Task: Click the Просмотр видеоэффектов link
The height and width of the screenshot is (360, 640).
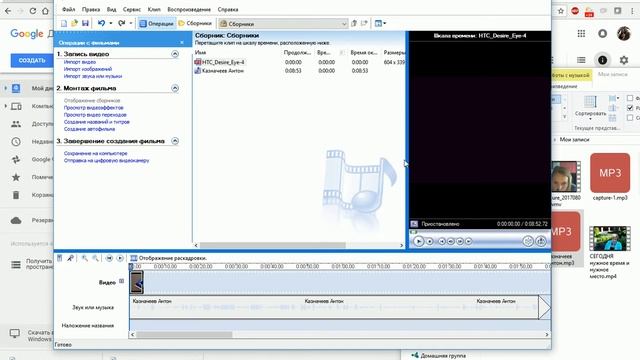Action: point(93,108)
